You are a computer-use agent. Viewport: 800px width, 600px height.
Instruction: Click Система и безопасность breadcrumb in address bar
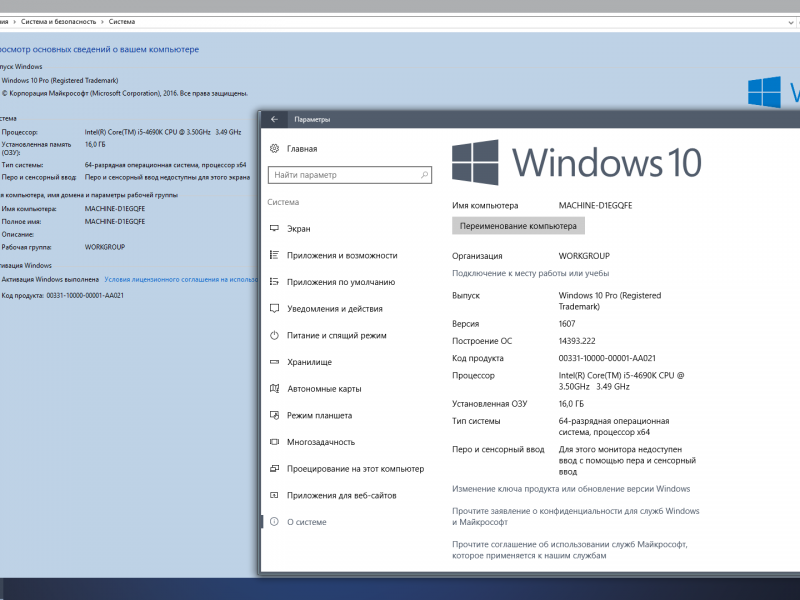click(x=58, y=22)
